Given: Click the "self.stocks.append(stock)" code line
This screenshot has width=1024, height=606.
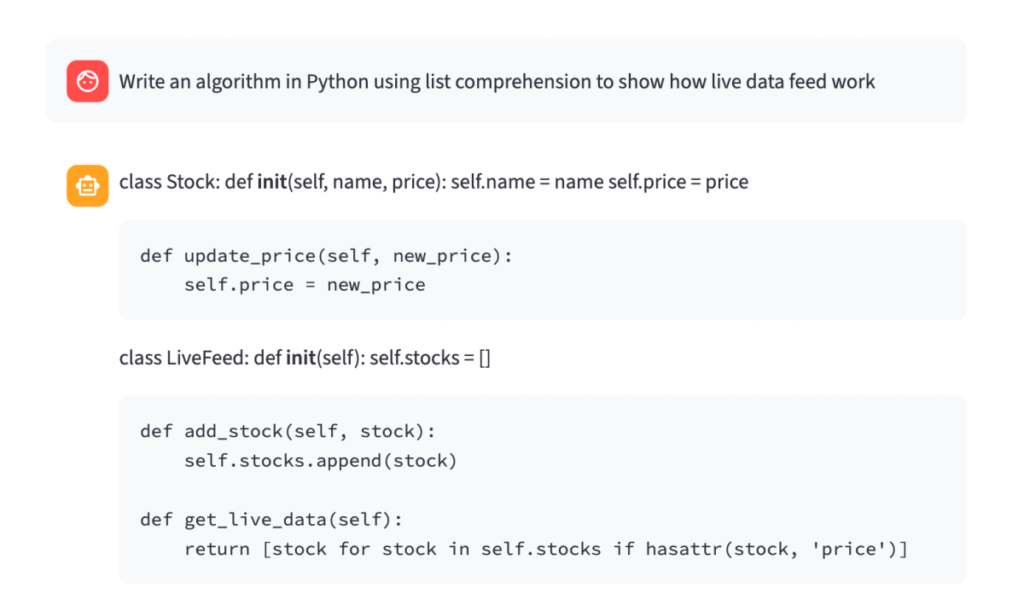Looking at the screenshot, I should tap(320, 461).
